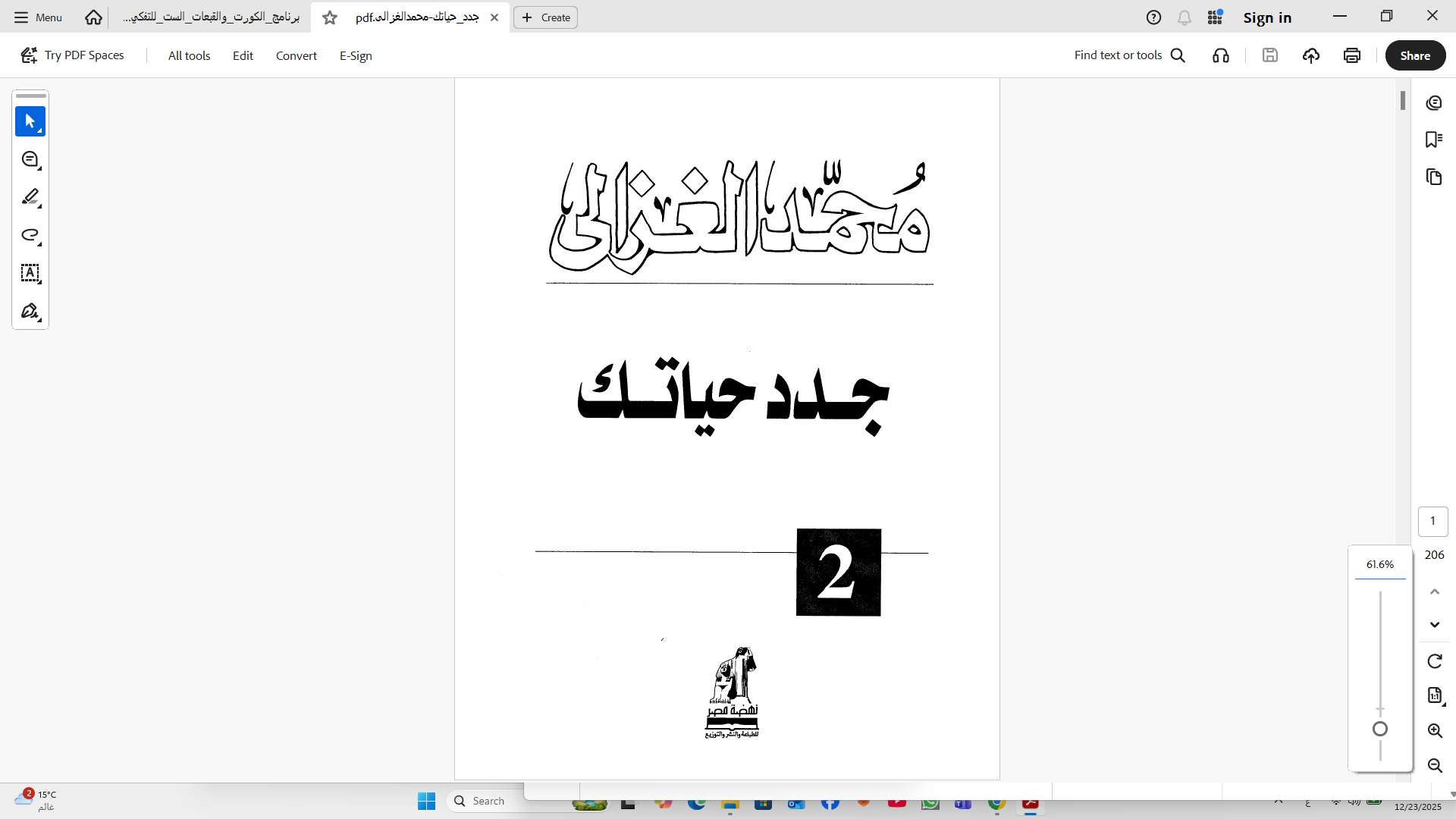The width and height of the screenshot is (1456, 819).
Task: Click Sign in
Action: (x=1267, y=17)
